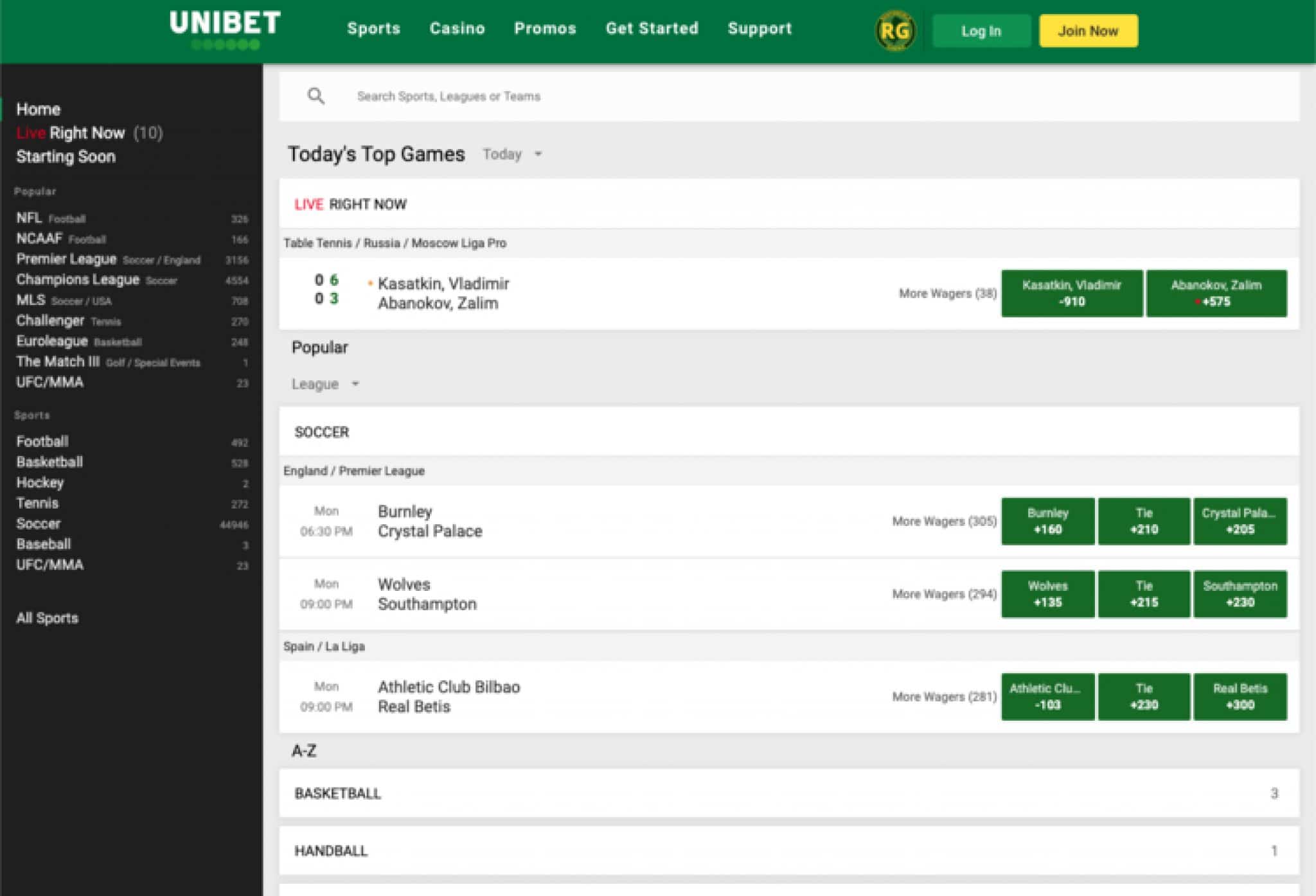Viewport: 1316px width, 896px height.
Task: Open the Burnley vs Crystal Palace match
Action: click(430, 522)
